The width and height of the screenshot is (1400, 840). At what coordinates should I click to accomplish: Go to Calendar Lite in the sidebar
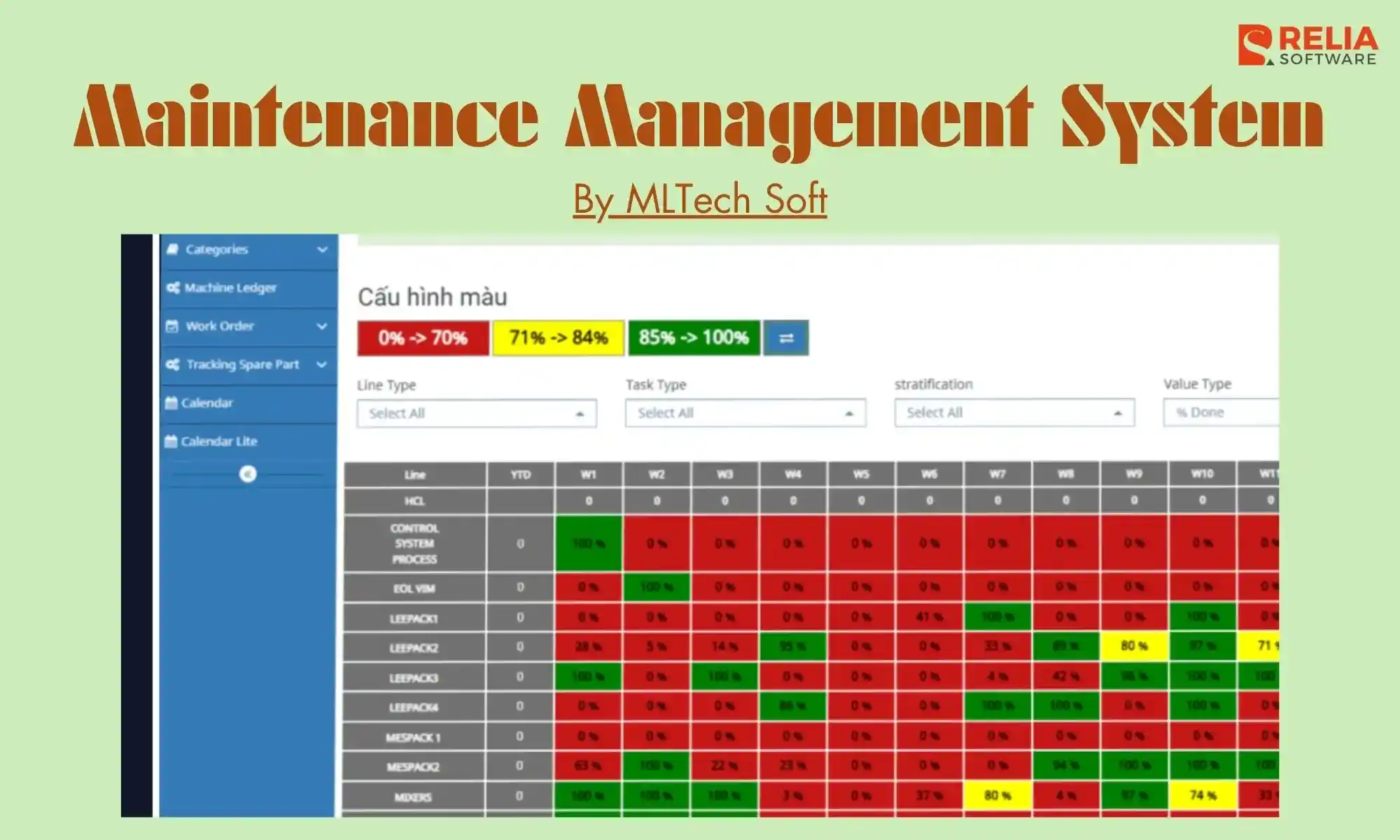(x=248, y=442)
